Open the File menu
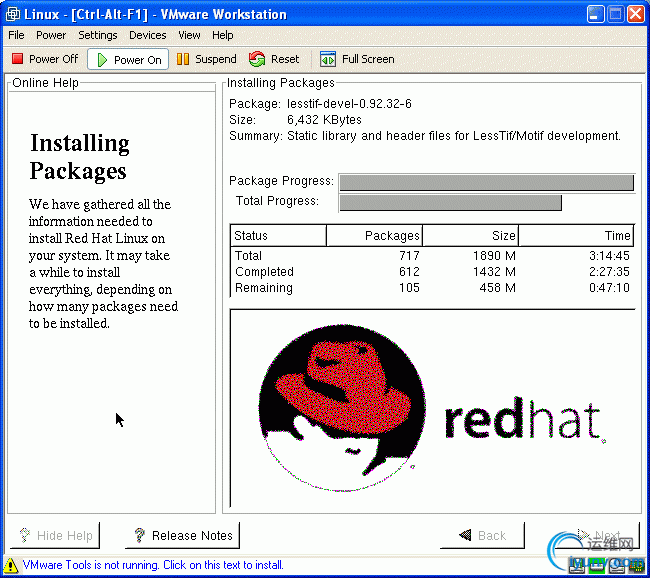The image size is (650, 578). pyautogui.click(x=16, y=35)
